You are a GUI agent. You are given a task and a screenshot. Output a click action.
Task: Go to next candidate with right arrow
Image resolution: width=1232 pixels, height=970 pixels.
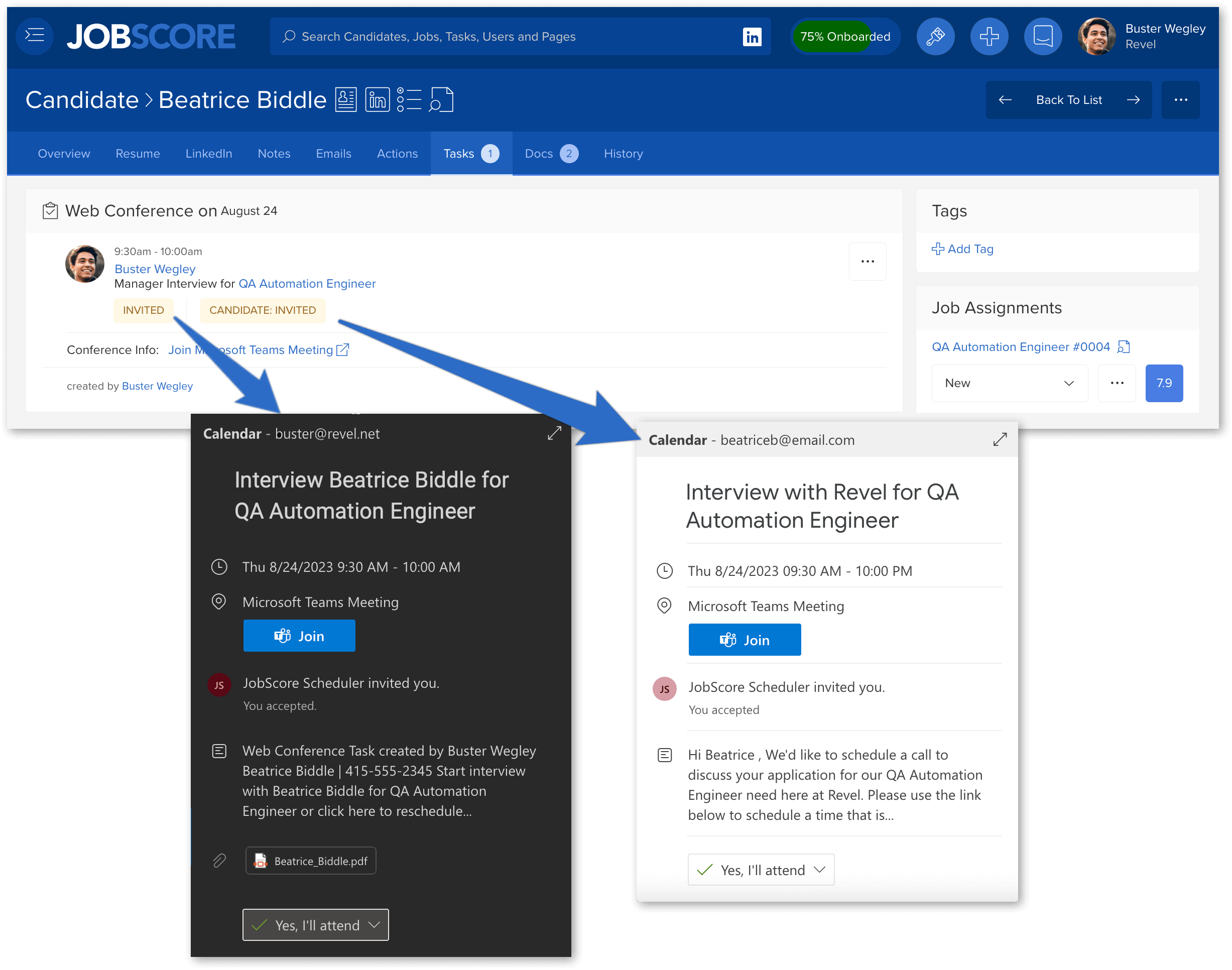coord(1133,100)
